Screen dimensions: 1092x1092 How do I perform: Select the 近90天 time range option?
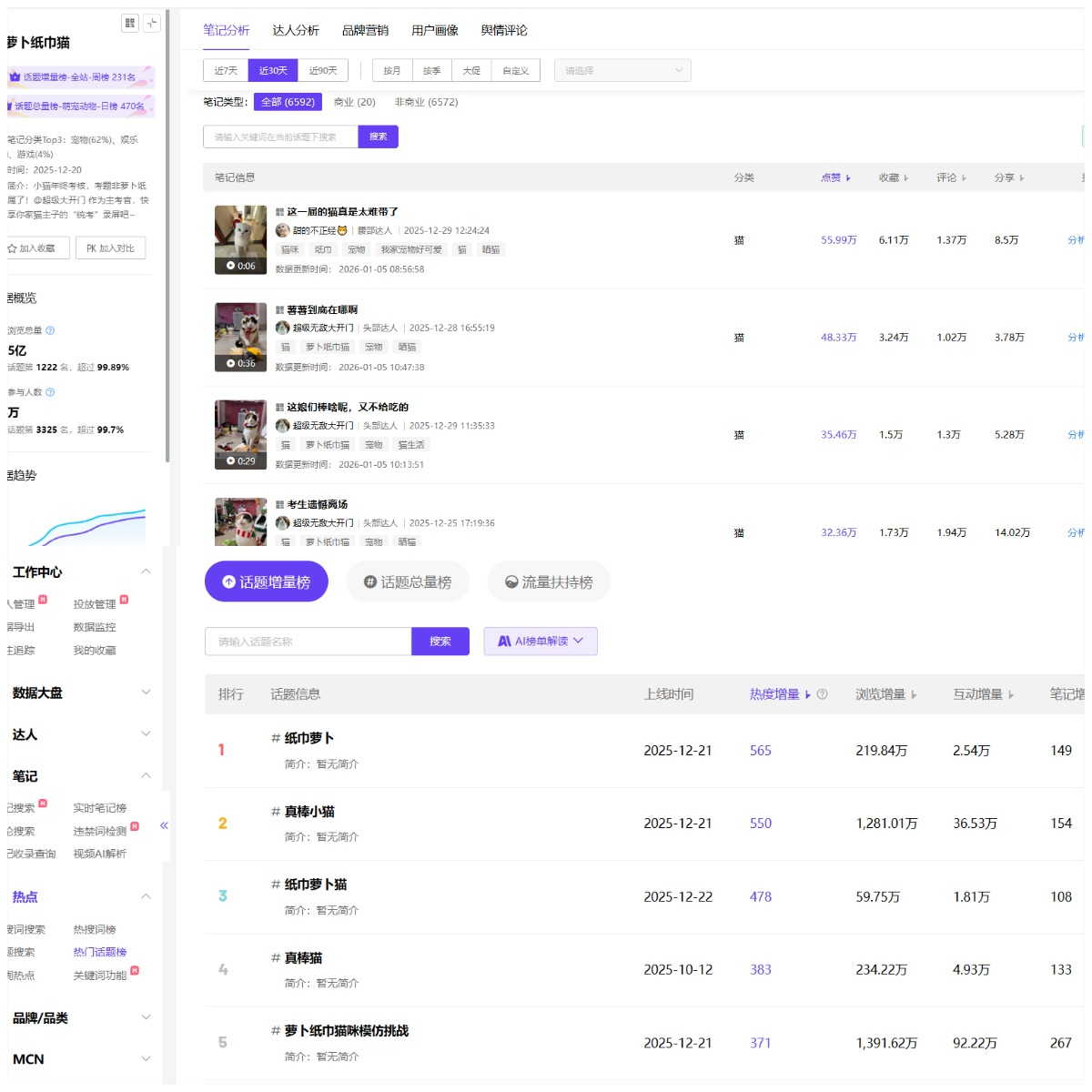point(323,71)
